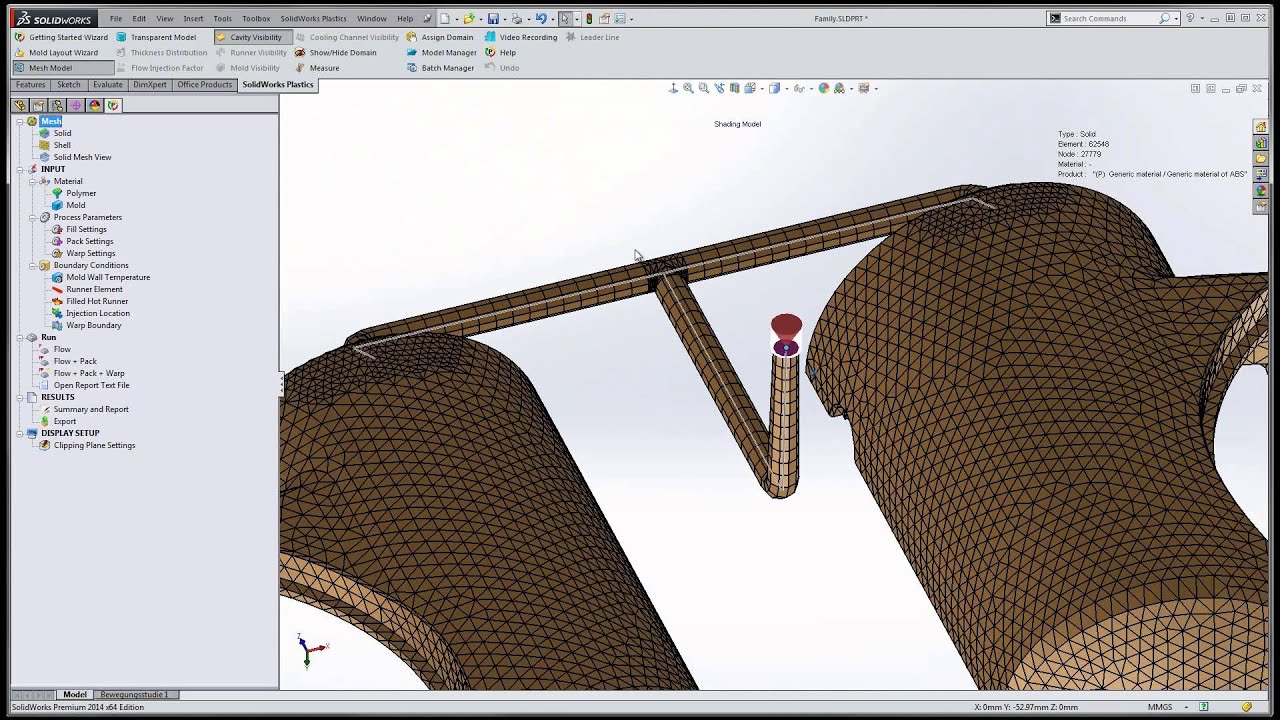Collapse the Mesh tree node

[x=19, y=121]
